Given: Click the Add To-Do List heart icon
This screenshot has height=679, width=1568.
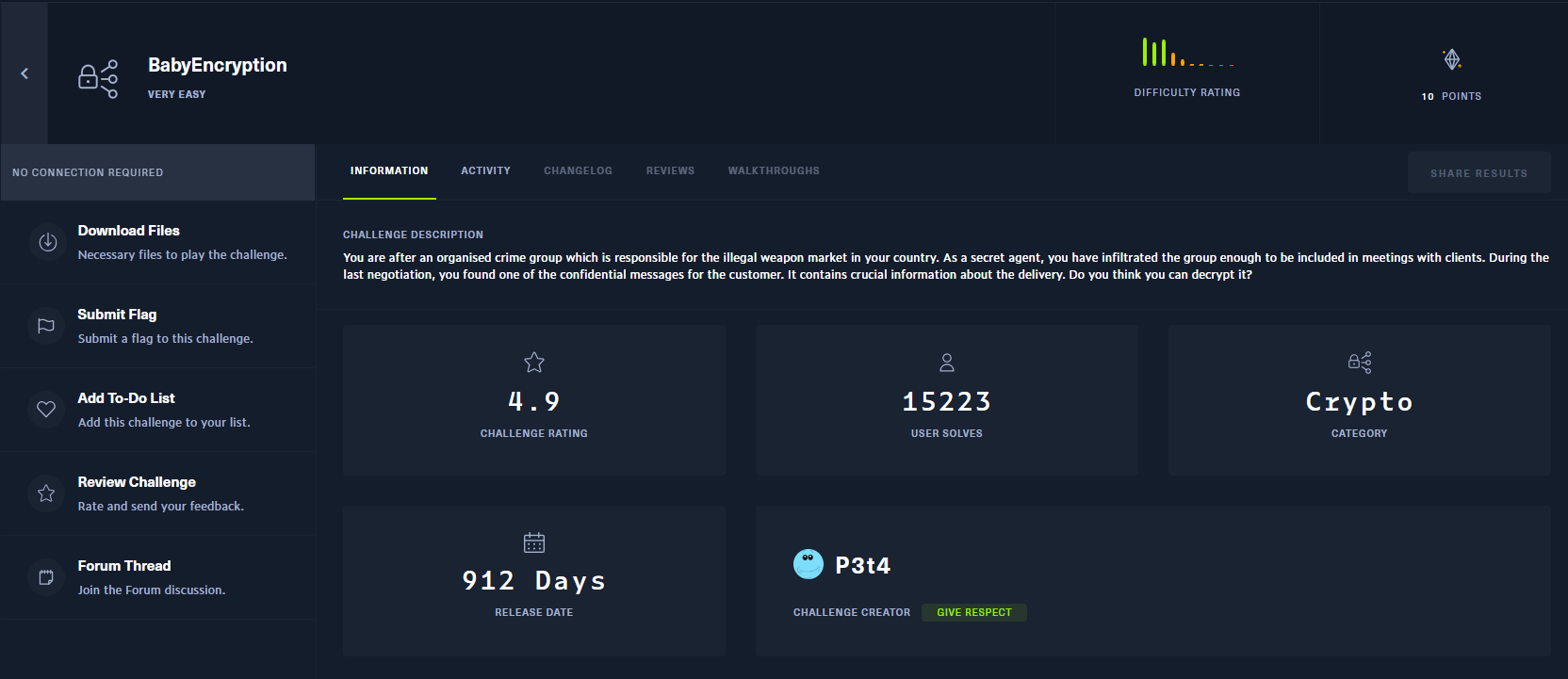Looking at the screenshot, I should tap(46, 410).
